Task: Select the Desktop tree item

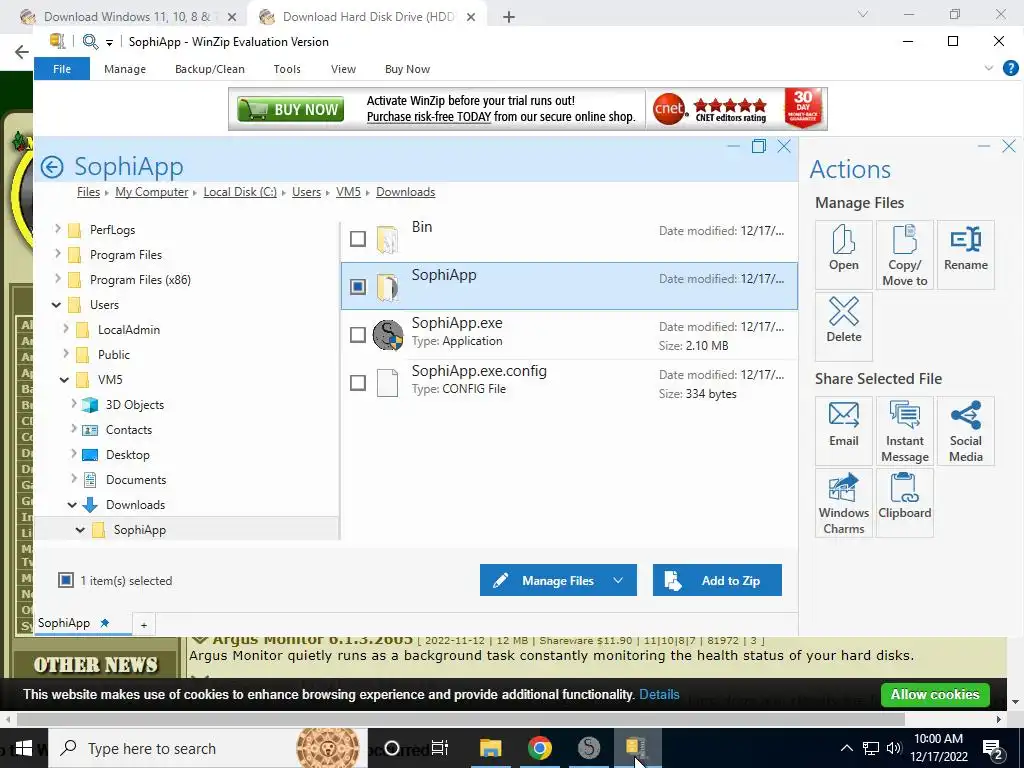Action: 128,455
